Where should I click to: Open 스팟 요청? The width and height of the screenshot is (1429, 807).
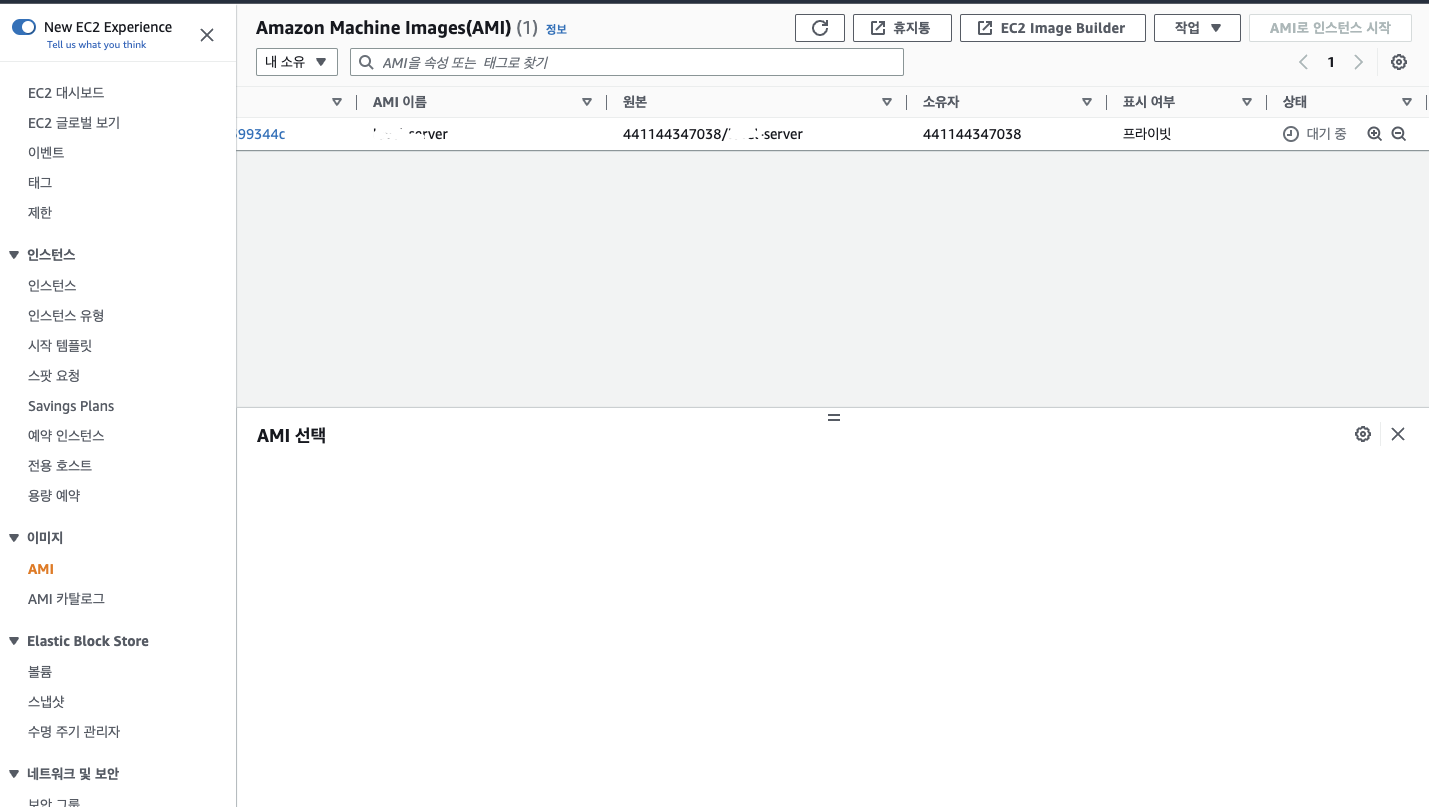click(54, 376)
